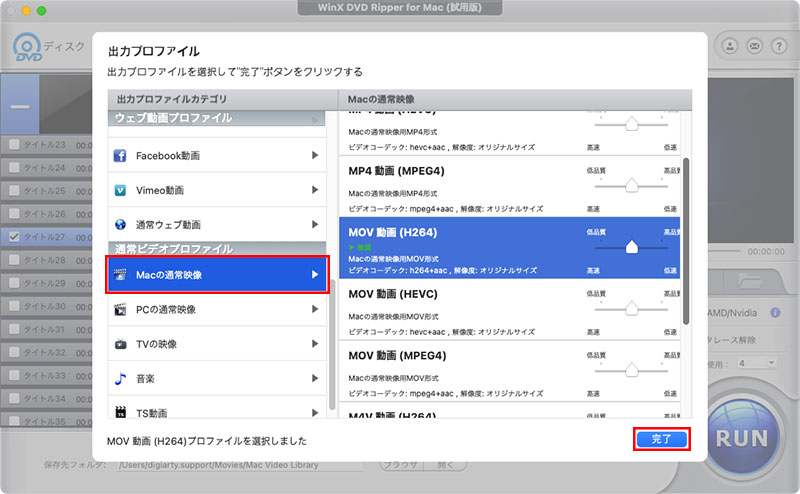This screenshot has height=494, width=800.
Task: Expand the TS動画 arrow
Action: (315, 412)
